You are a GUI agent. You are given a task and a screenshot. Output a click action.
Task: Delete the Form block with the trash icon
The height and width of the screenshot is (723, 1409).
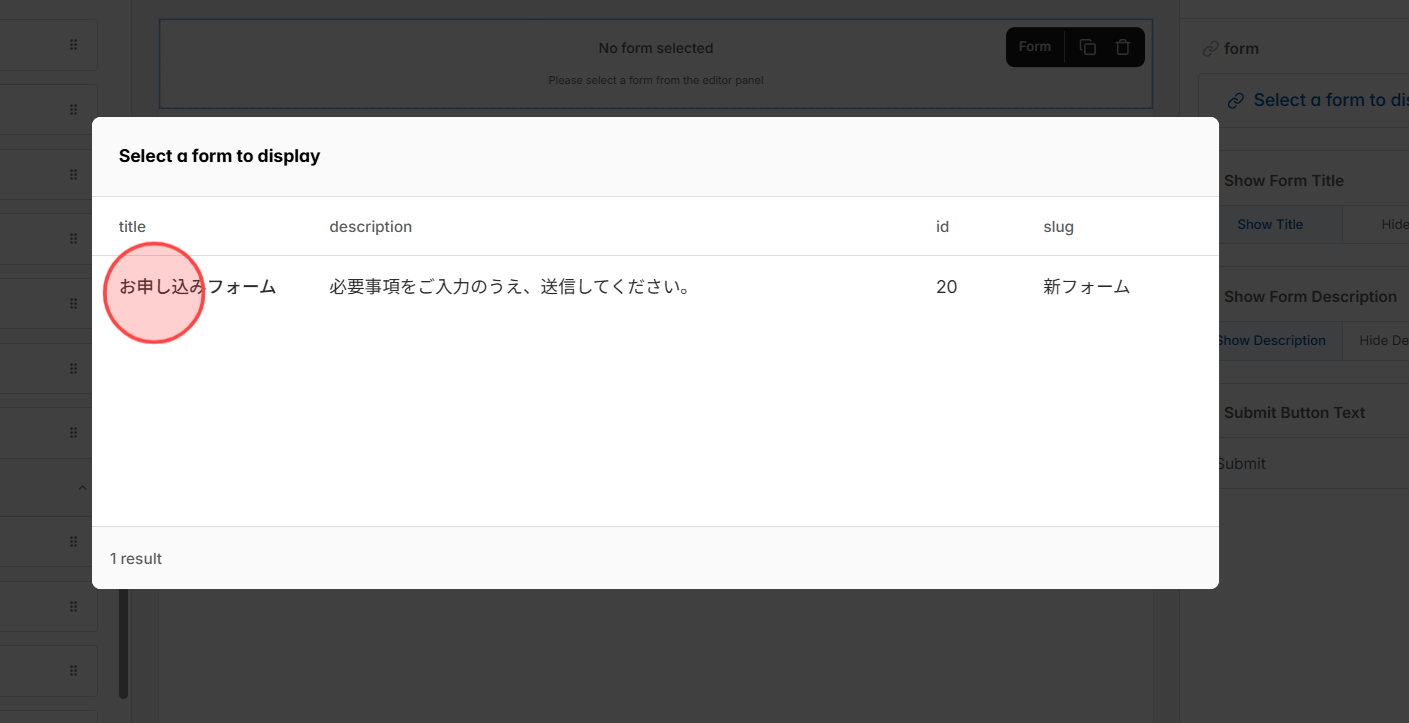pos(1122,46)
